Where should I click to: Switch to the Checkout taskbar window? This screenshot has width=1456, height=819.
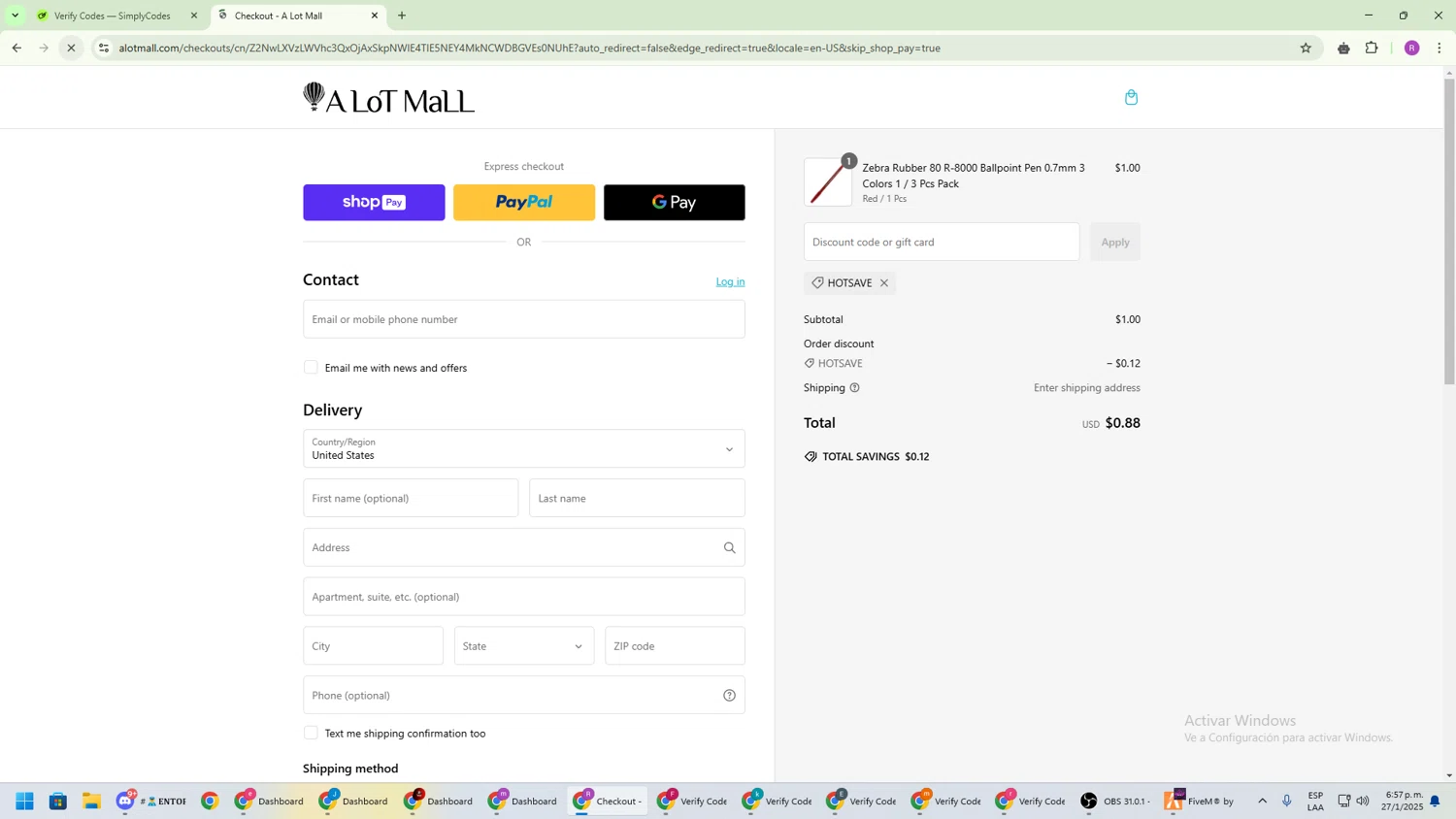pyautogui.click(x=608, y=801)
